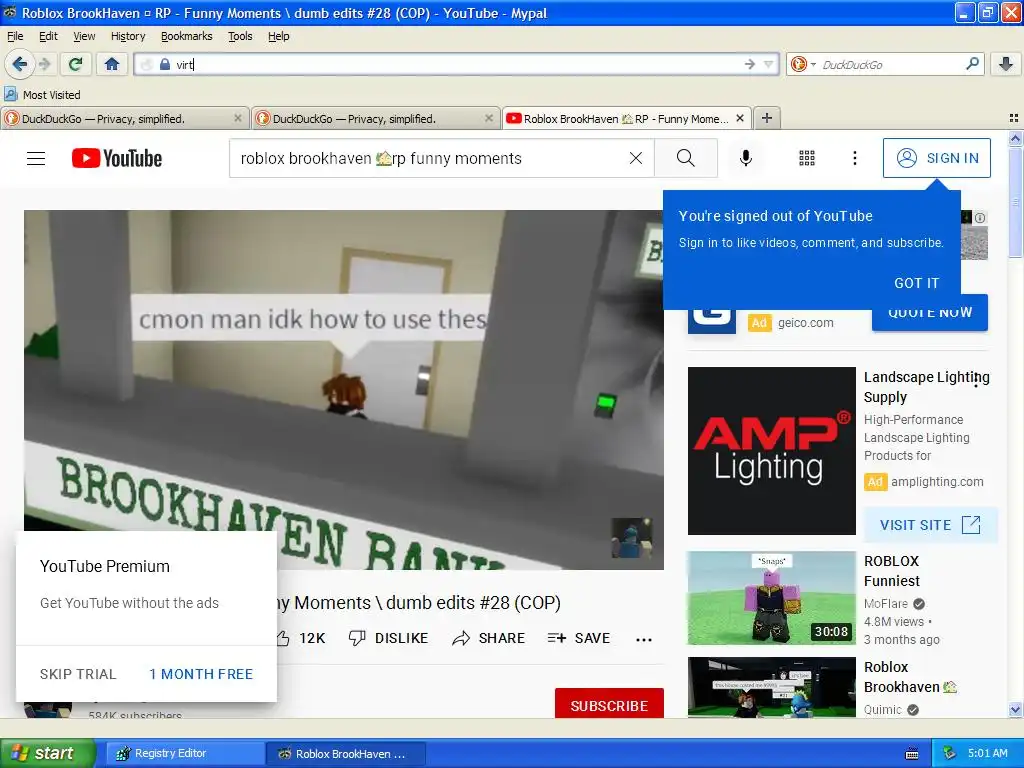Open the geico.com ad link
1024x768 pixels.
coord(805,323)
